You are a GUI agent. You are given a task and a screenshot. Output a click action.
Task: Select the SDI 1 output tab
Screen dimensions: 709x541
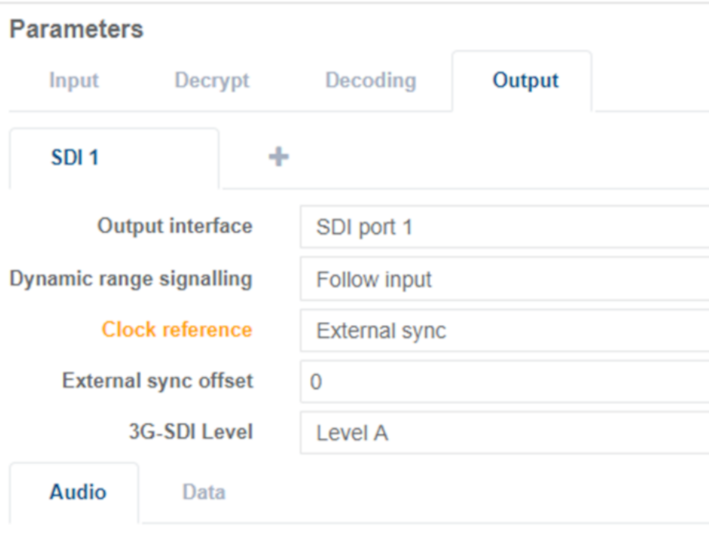(75, 157)
